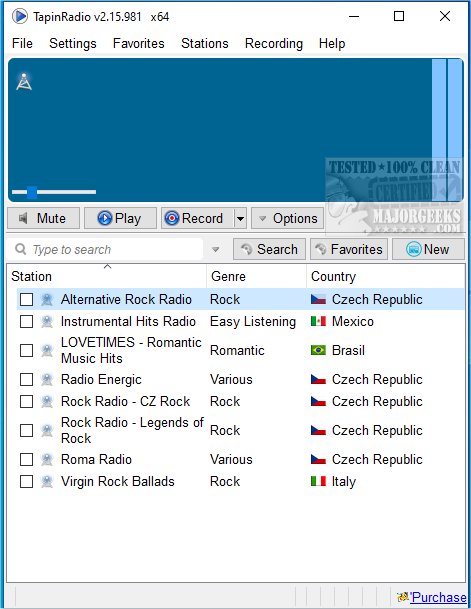Screen dimensions: 471x609
Task: Start playback with the Play button
Action: coord(120,218)
